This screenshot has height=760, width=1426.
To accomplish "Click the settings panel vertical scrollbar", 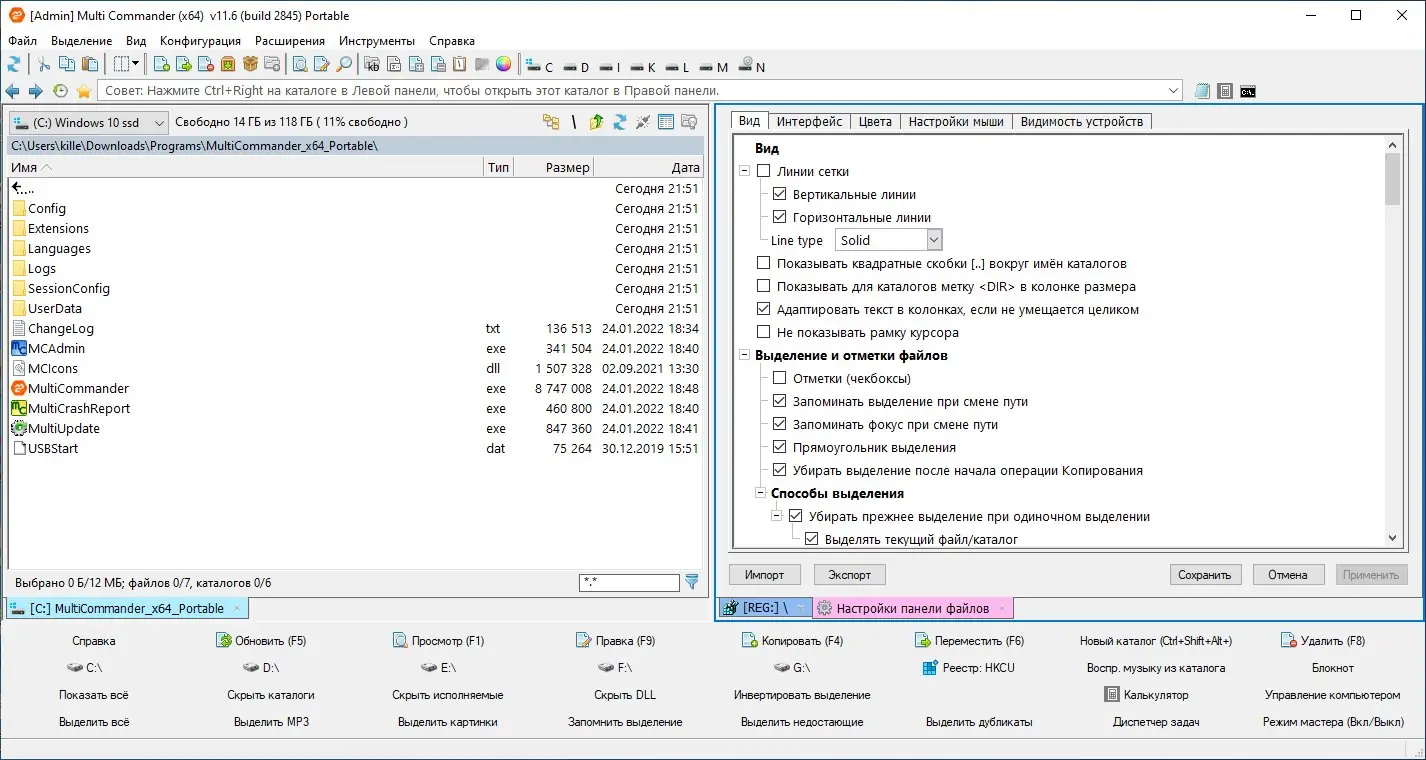I will pyautogui.click(x=1393, y=344).
